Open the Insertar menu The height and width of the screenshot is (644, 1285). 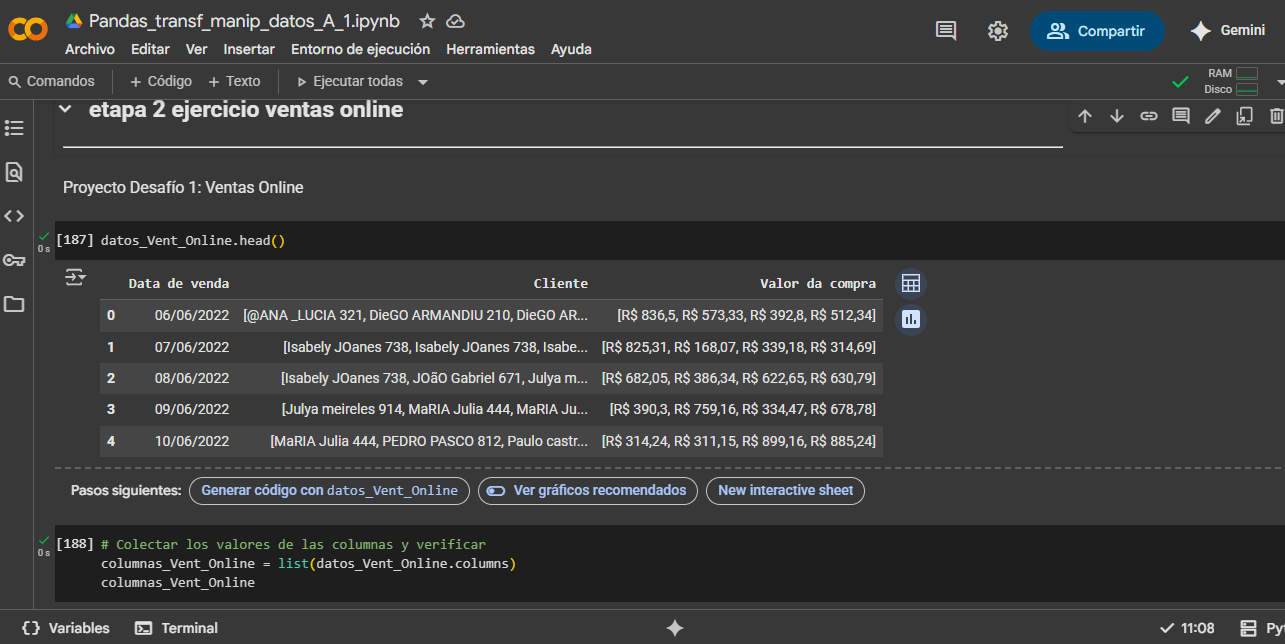(x=249, y=49)
